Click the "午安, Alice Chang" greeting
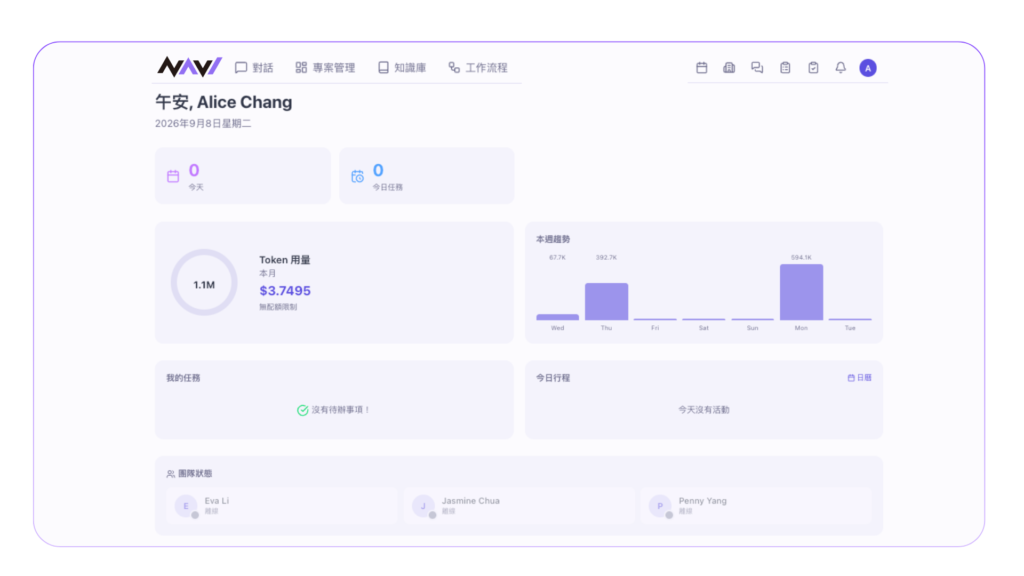 (x=223, y=103)
